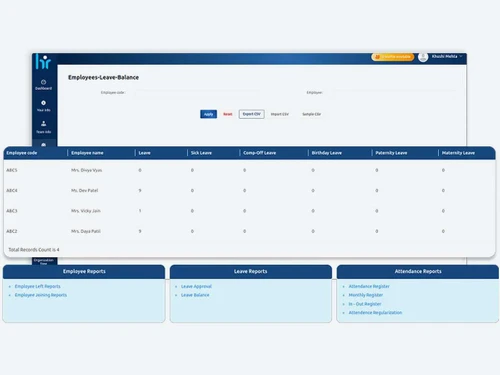Viewport: 500px width, 375px height.
Task: Select employee code ABC4 cell
Action: (x=12, y=190)
